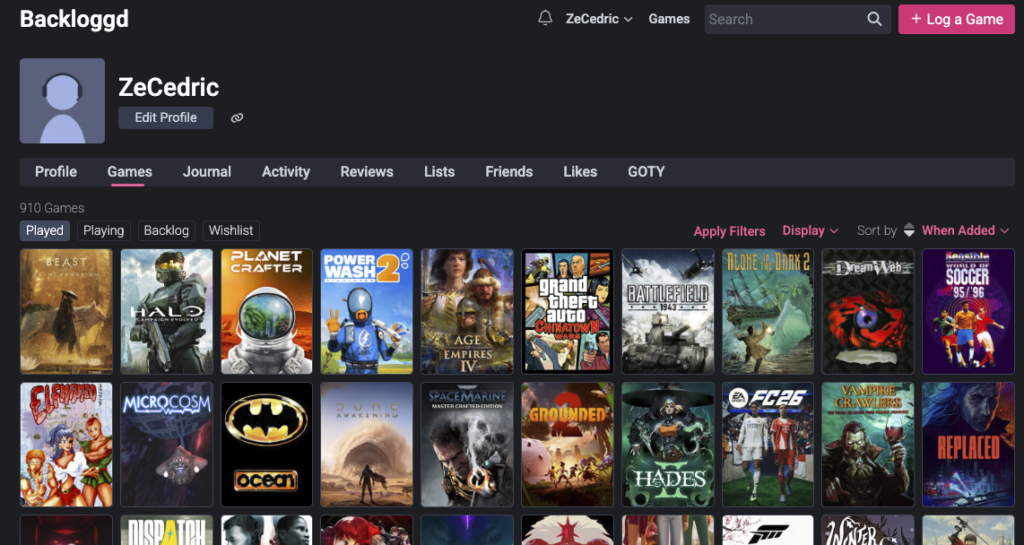The image size is (1024, 545).
Task: Go to Backloggd home logo
Action: 74,19
